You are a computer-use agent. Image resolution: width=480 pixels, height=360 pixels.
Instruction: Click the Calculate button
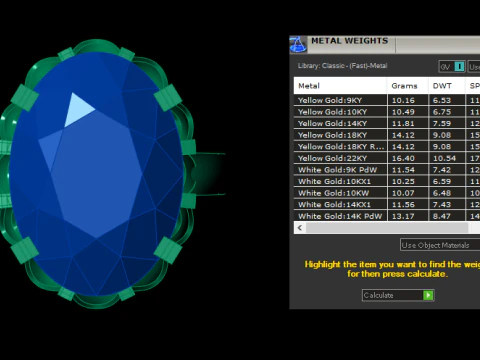pos(398,295)
